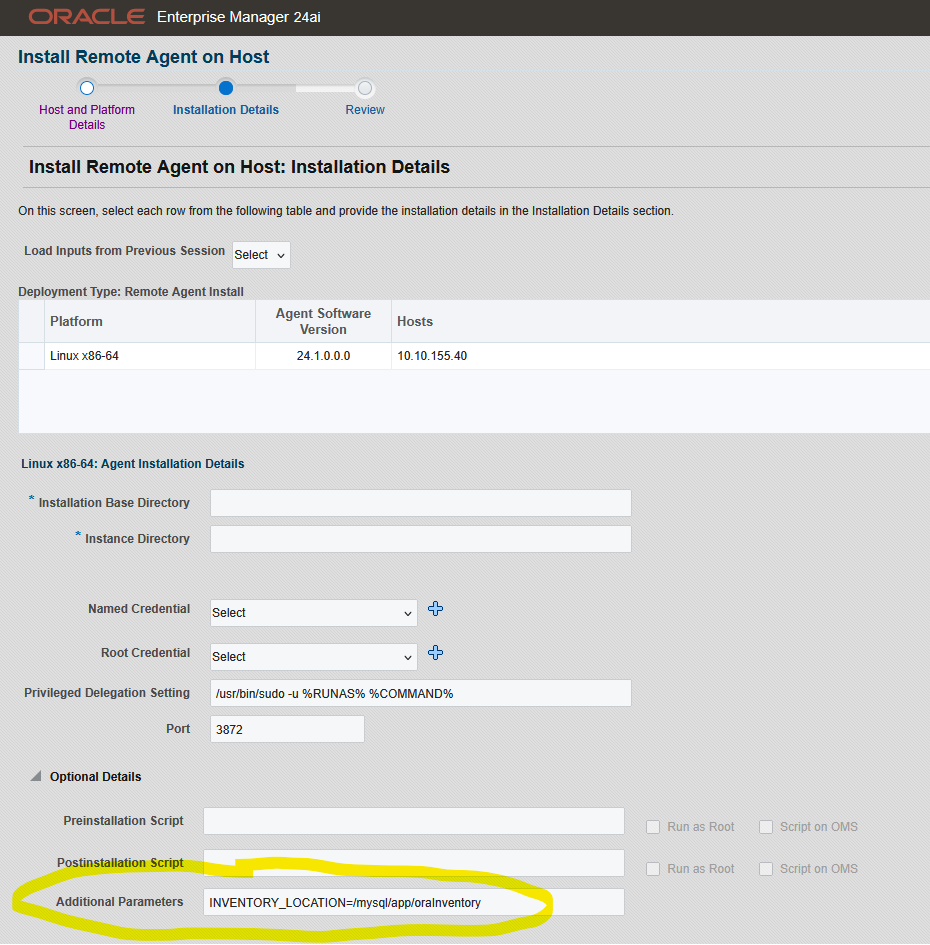This screenshot has width=930, height=945.
Task: Enable Script on OMS for Preinstallation Script
Action: tap(766, 827)
